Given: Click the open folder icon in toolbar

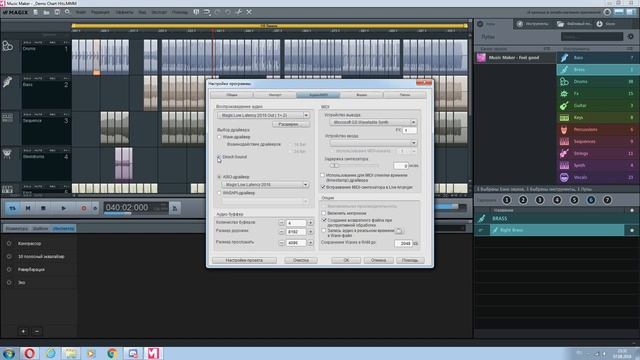Looking at the screenshot, I should pos(46,12).
